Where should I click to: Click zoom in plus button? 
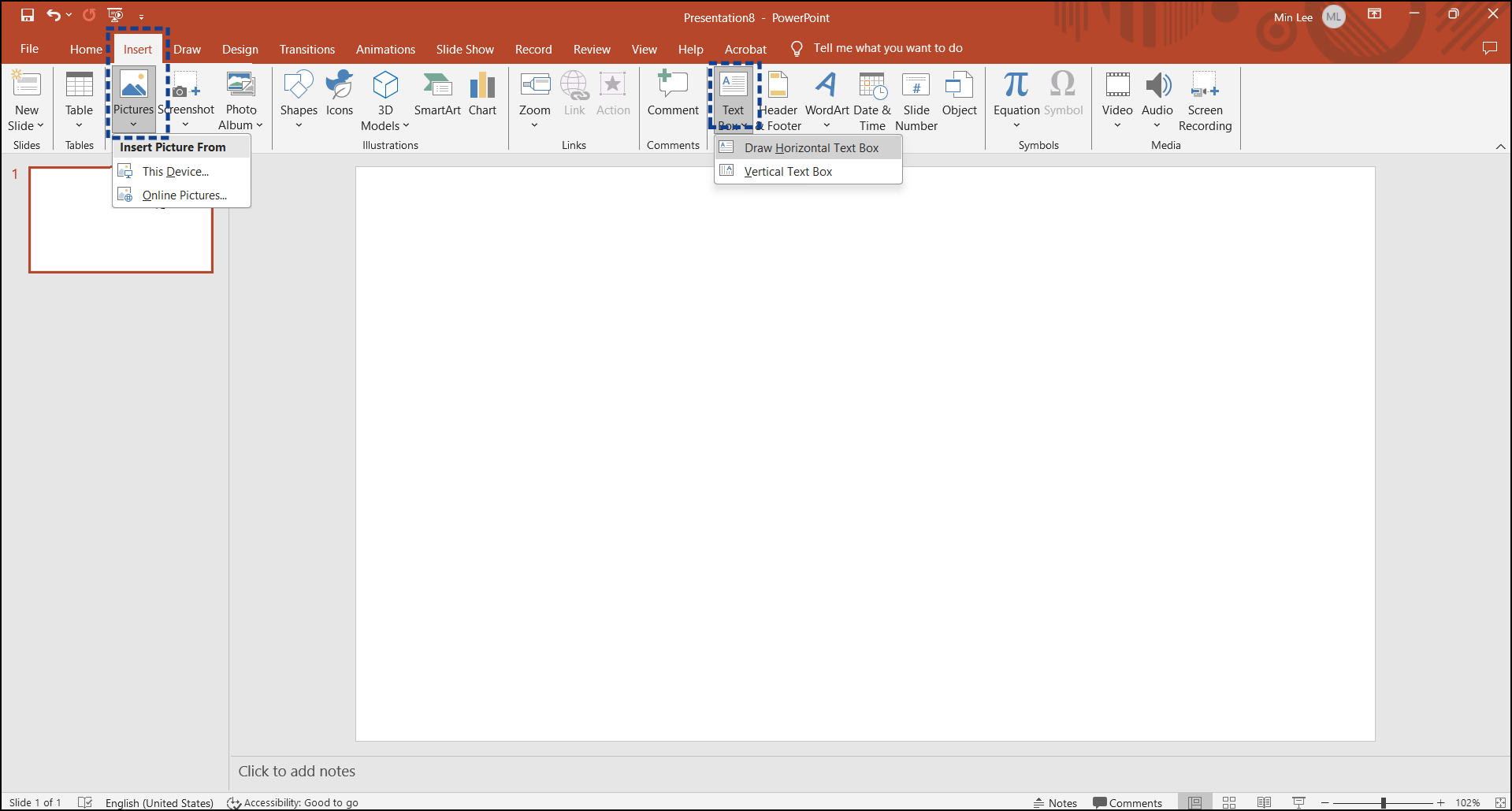coord(1440,802)
